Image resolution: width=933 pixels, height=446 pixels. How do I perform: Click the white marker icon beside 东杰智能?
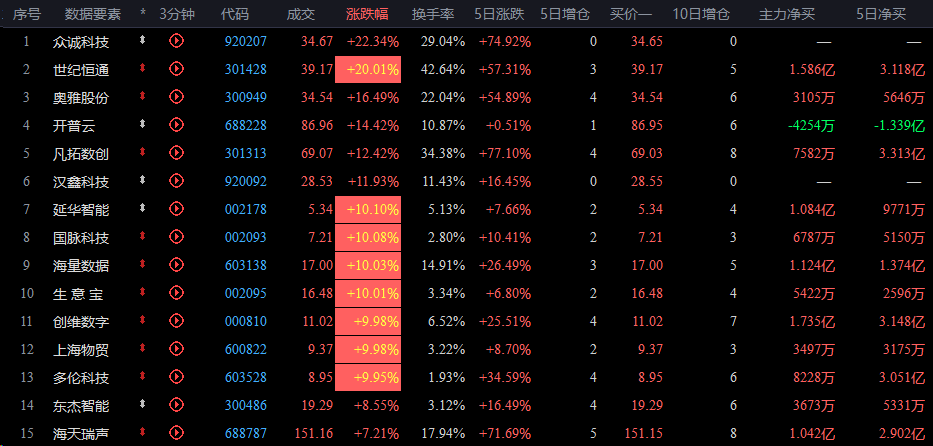tap(142, 404)
